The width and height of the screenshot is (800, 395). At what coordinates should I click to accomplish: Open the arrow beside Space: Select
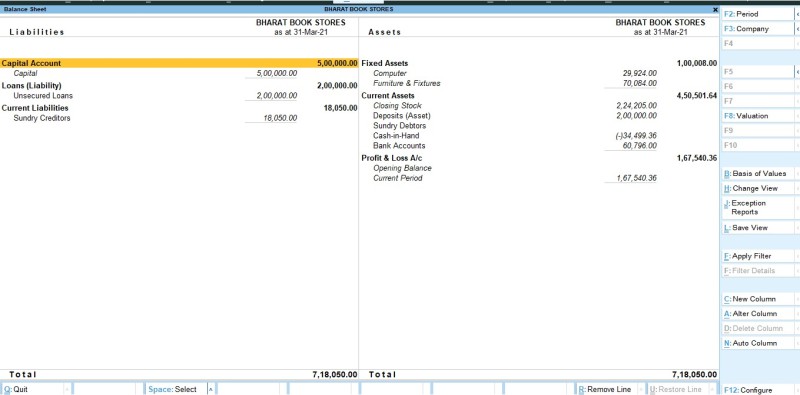(x=210, y=389)
